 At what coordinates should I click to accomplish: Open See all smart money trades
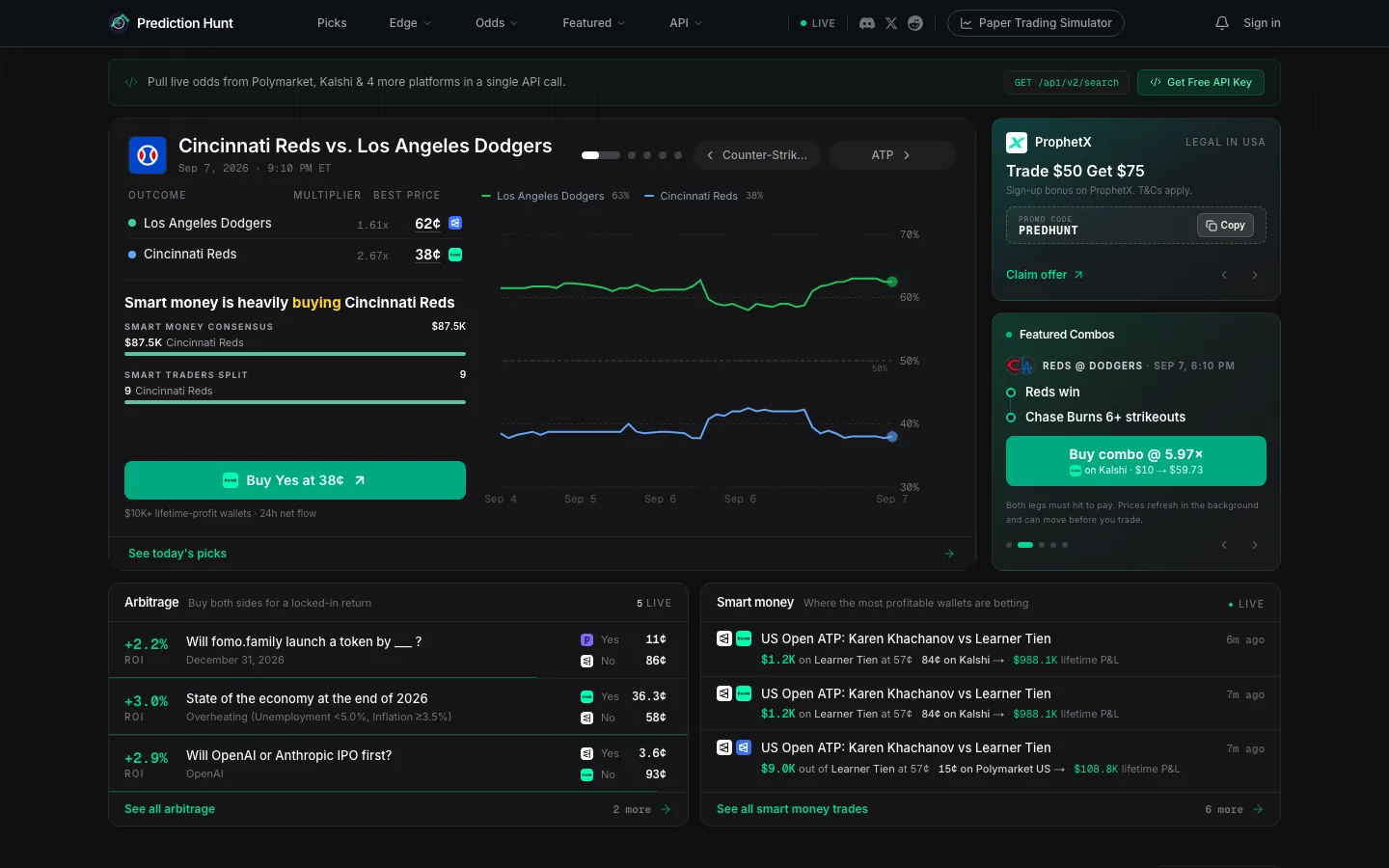(792, 809)
